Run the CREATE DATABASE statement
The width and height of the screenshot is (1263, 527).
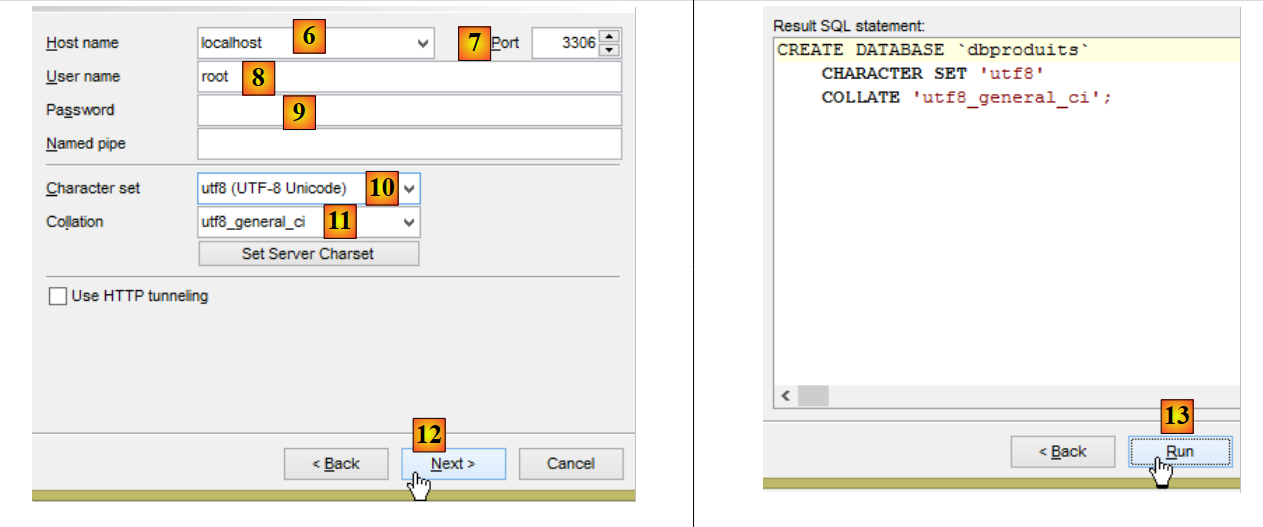coord(1180,452)
